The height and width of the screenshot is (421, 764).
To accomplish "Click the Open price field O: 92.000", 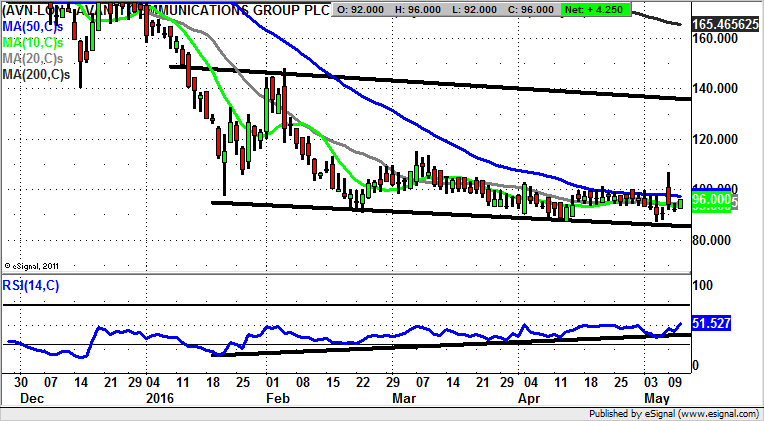I will pos(361,9).
